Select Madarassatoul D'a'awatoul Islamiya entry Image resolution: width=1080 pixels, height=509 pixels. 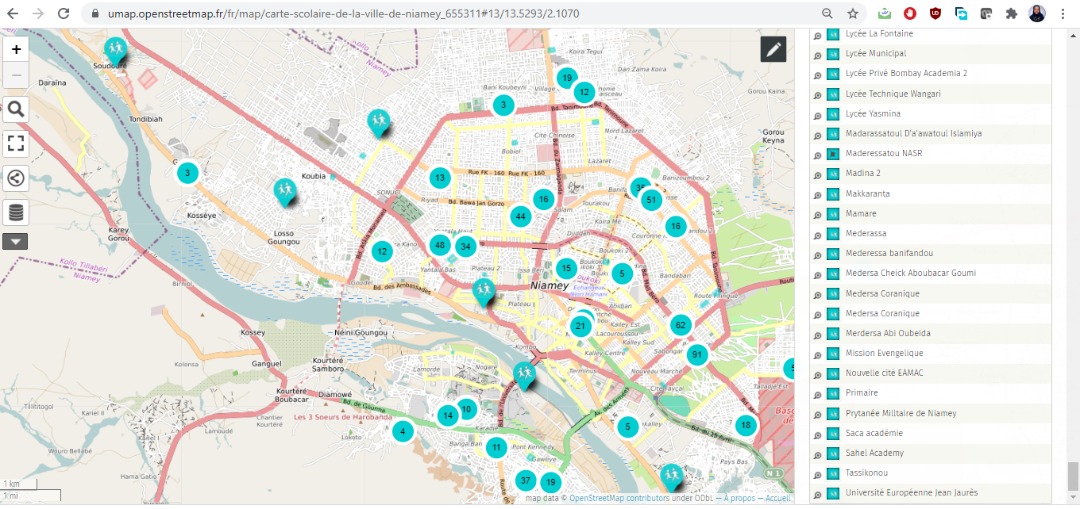(913, 134)
